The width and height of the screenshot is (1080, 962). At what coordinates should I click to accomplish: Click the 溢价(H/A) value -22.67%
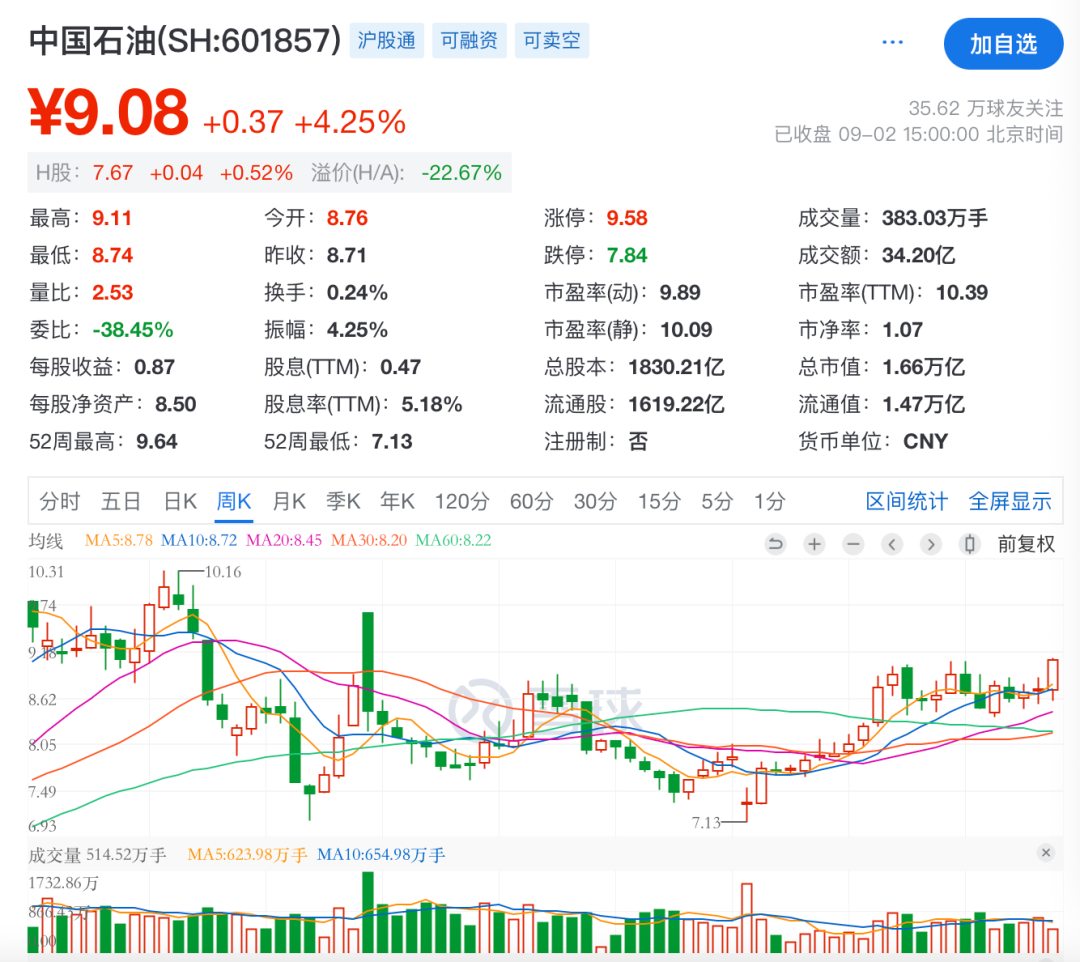(461, 172)
